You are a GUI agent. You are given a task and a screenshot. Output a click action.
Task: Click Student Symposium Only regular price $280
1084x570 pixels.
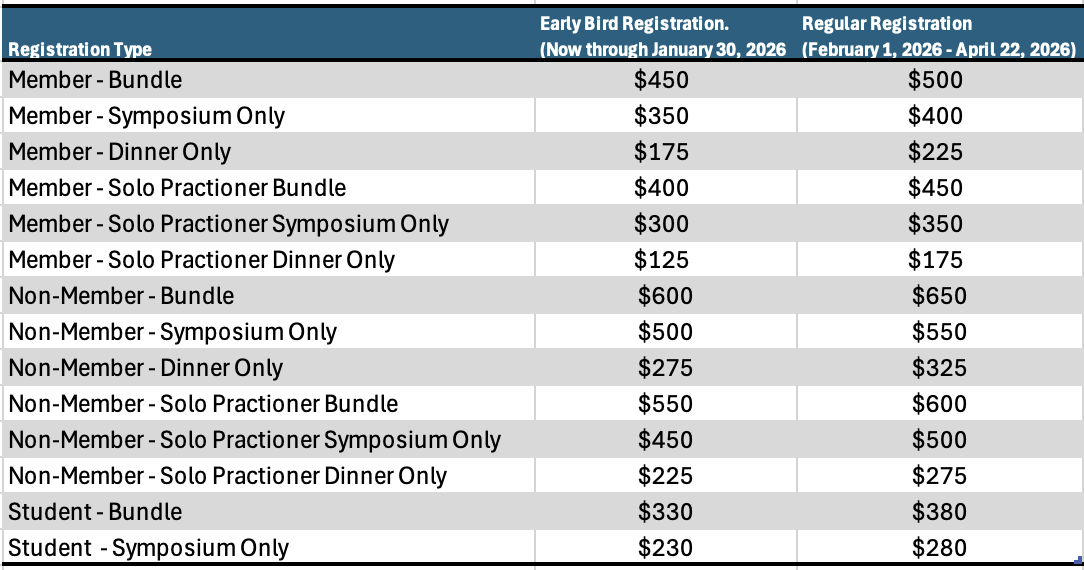pos(939,548)
